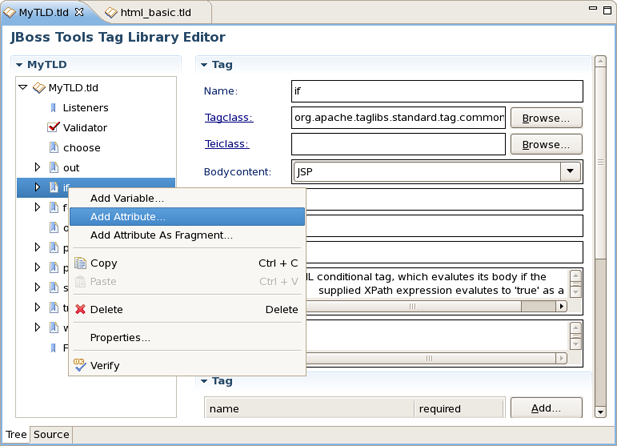Close the MyTLD.tld editor tab
Screen dimensions: 617x446
[x=79, y=12]
